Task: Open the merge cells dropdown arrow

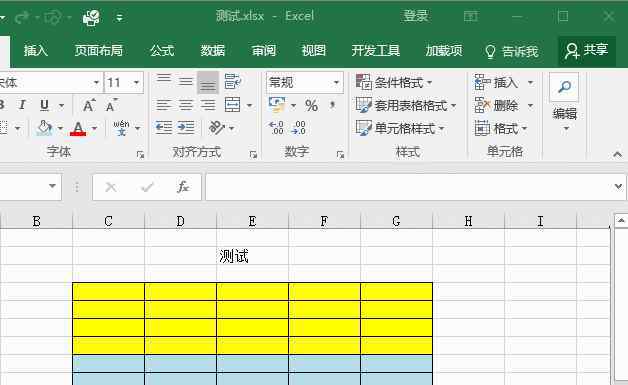Action: point(249,105)
